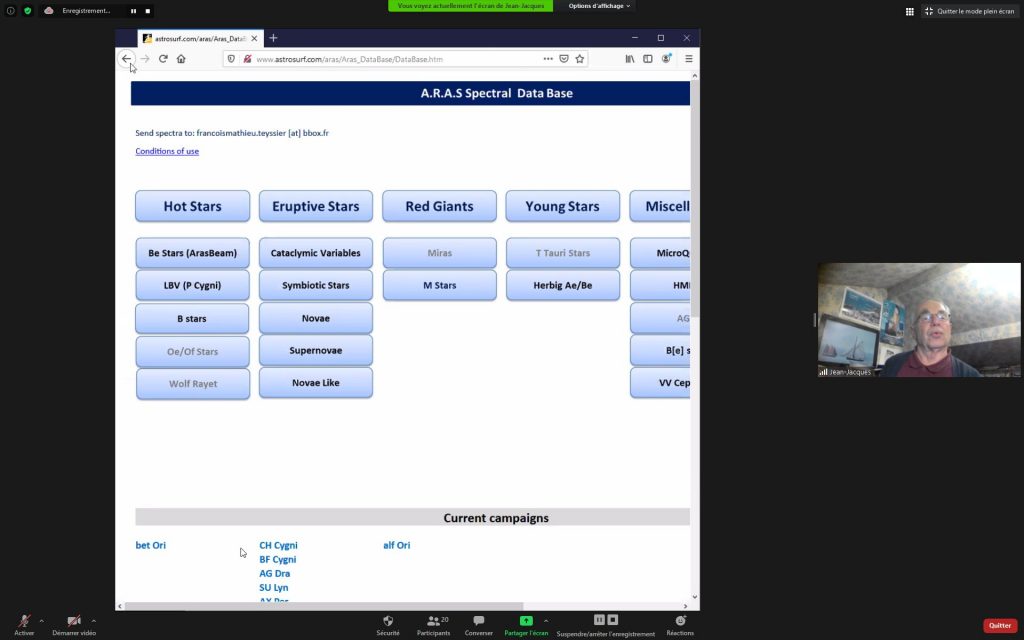Open the Herbig Ae/Be button

(x=562, y=285)
